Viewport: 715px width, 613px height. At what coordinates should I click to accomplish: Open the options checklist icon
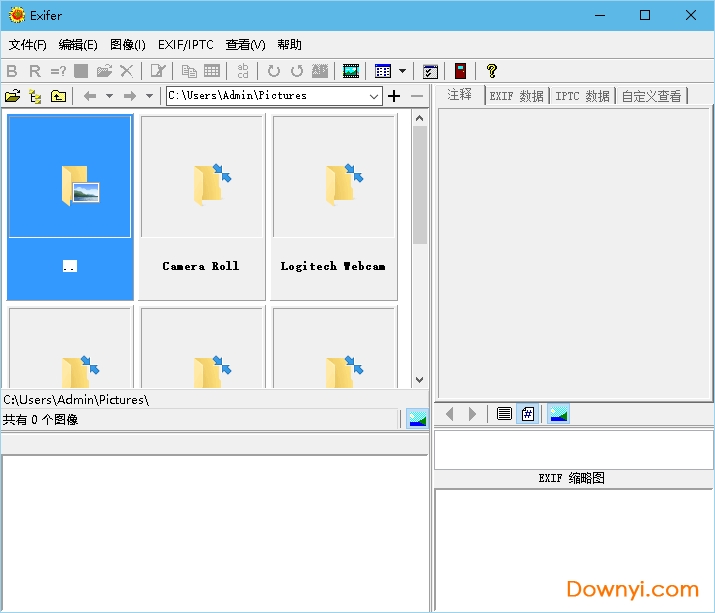[430, 71]
